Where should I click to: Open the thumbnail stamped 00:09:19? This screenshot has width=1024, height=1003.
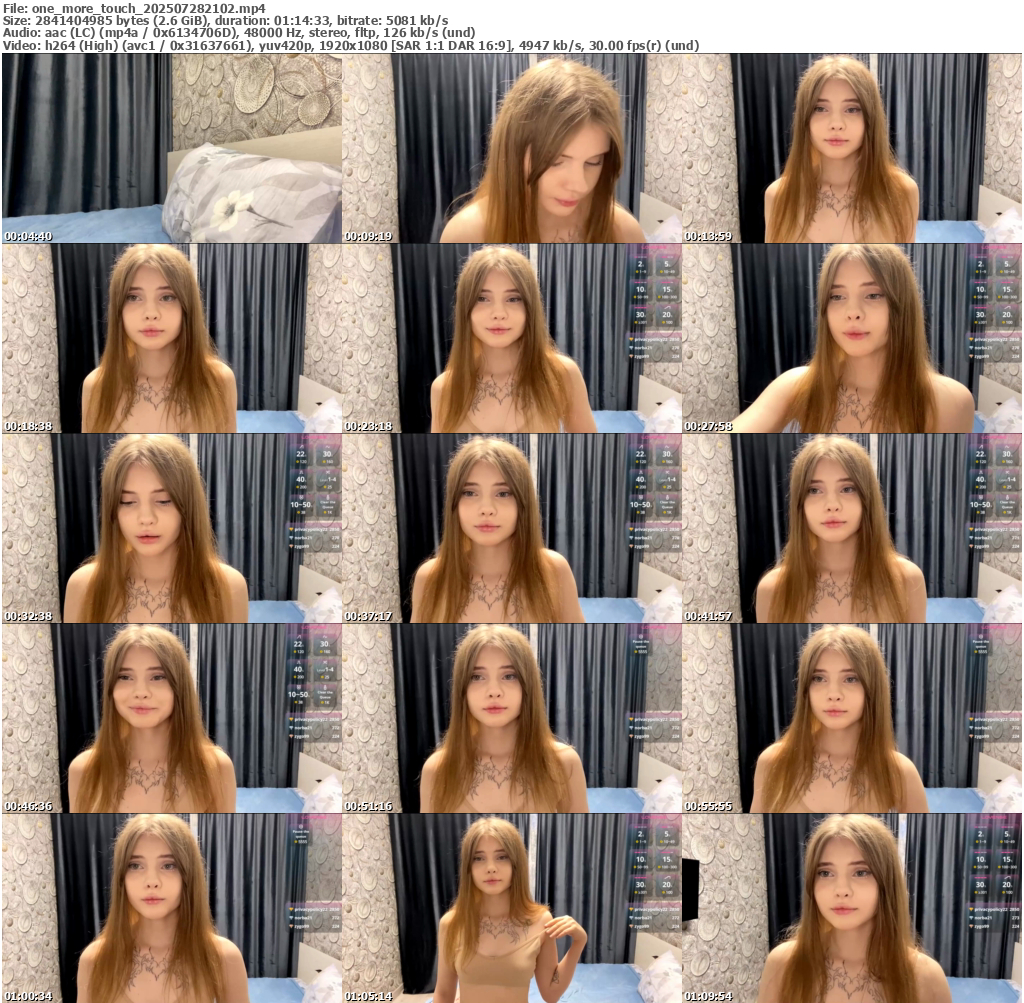[x=512, y=148]
